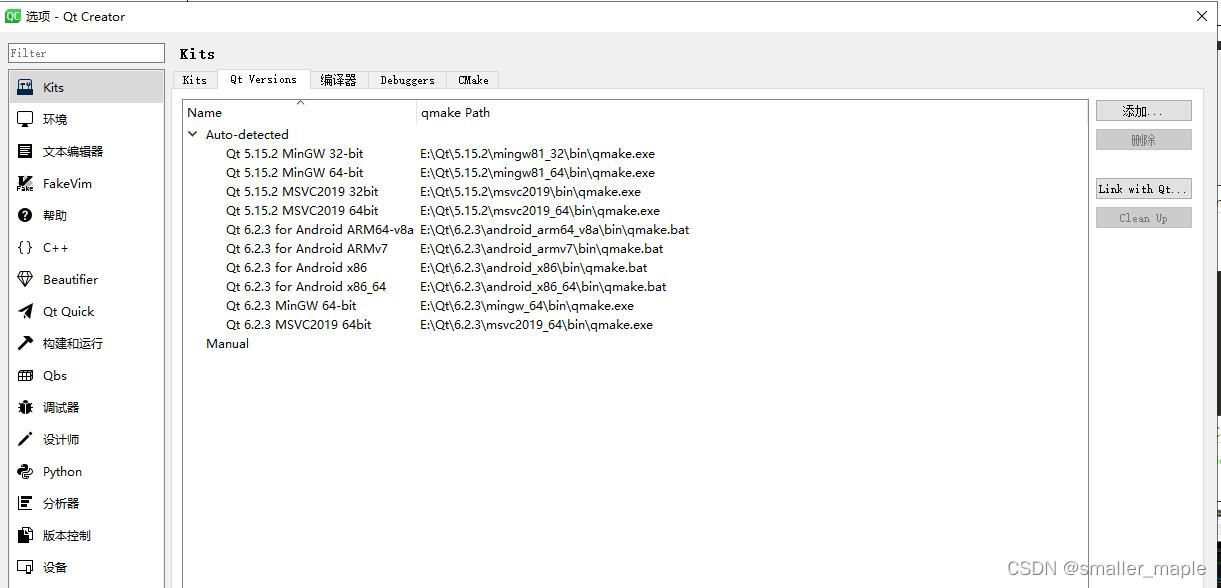Open the FakeVim category icon
Image resolution: width=1221 pixels, height=588 pixels.
25,183
